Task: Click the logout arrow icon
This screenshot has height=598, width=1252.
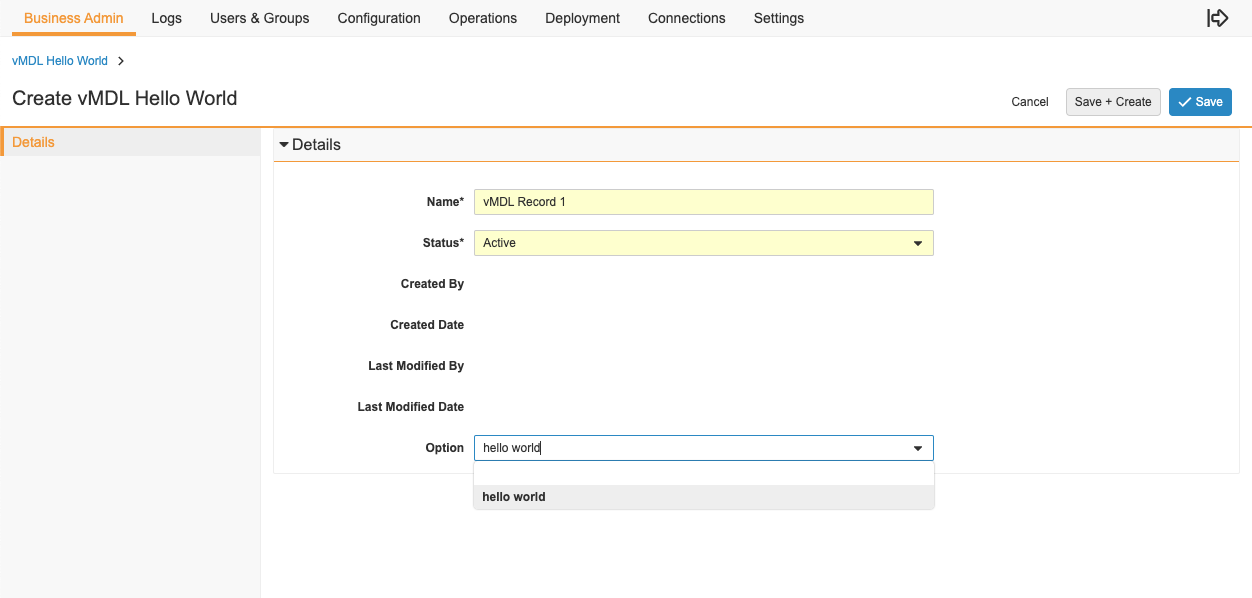Action: (x=1217, y=18)
